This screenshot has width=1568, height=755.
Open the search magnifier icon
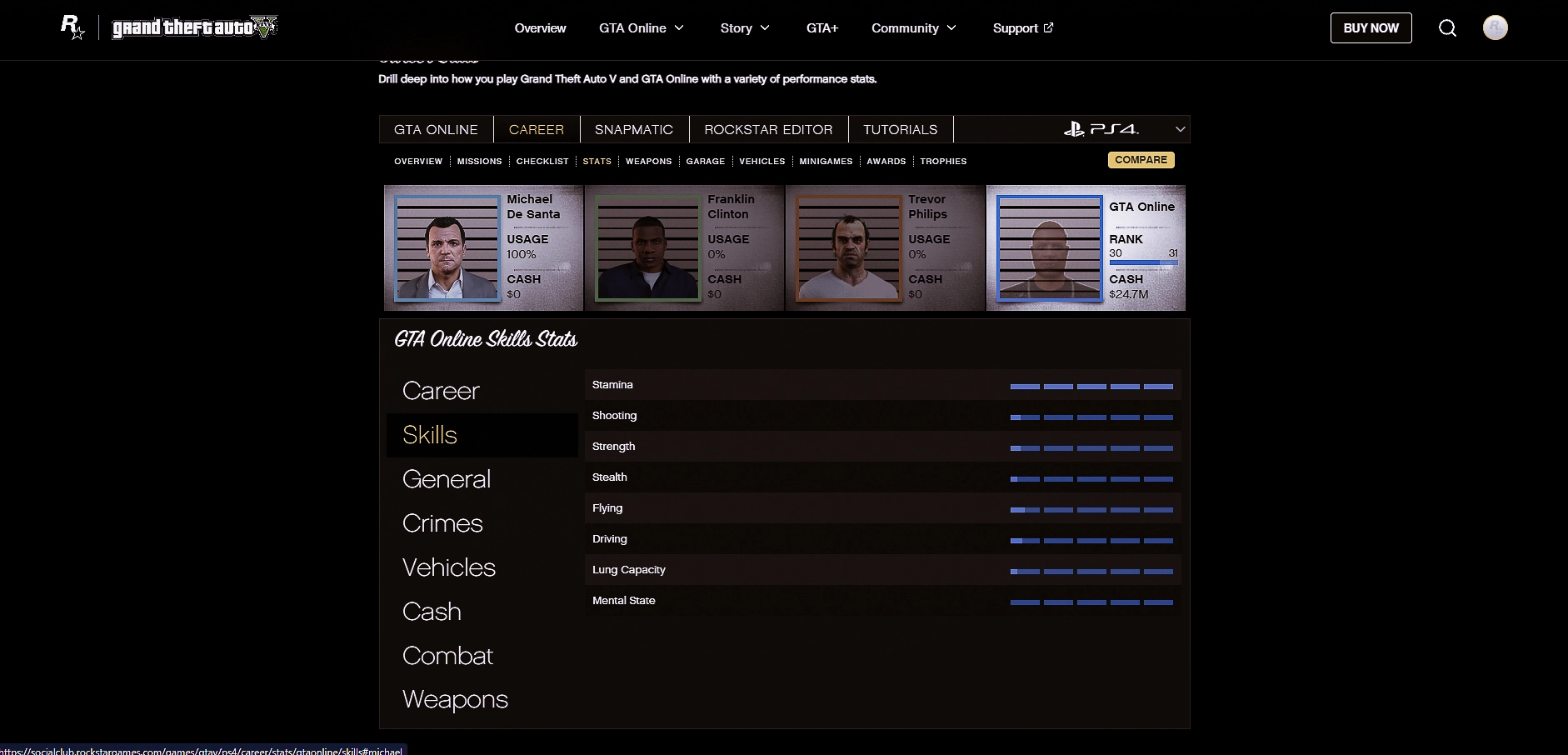[1447, 28]
